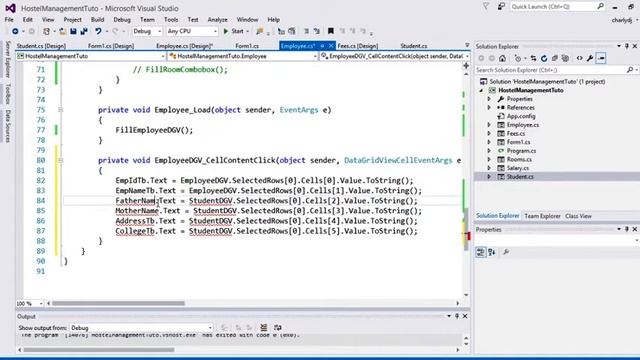Open the Server Explorer side tab
The width and height of the screenshot is (640, 360).
click(x=7, y=60)
